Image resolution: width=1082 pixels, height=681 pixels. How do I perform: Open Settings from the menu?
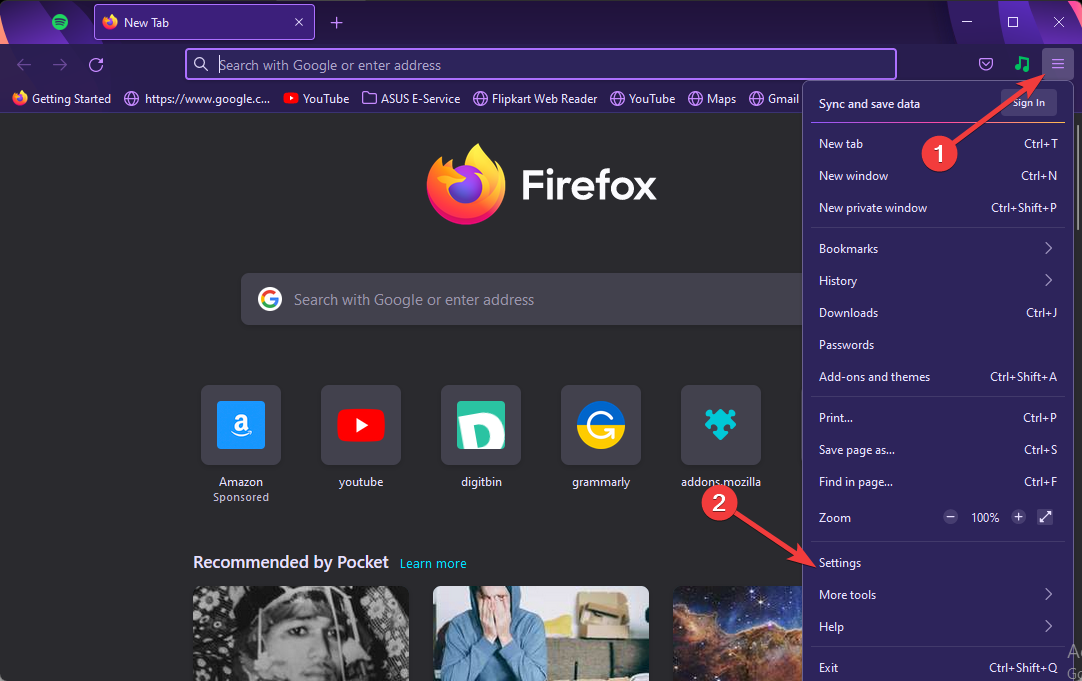[x=937, y=563]
